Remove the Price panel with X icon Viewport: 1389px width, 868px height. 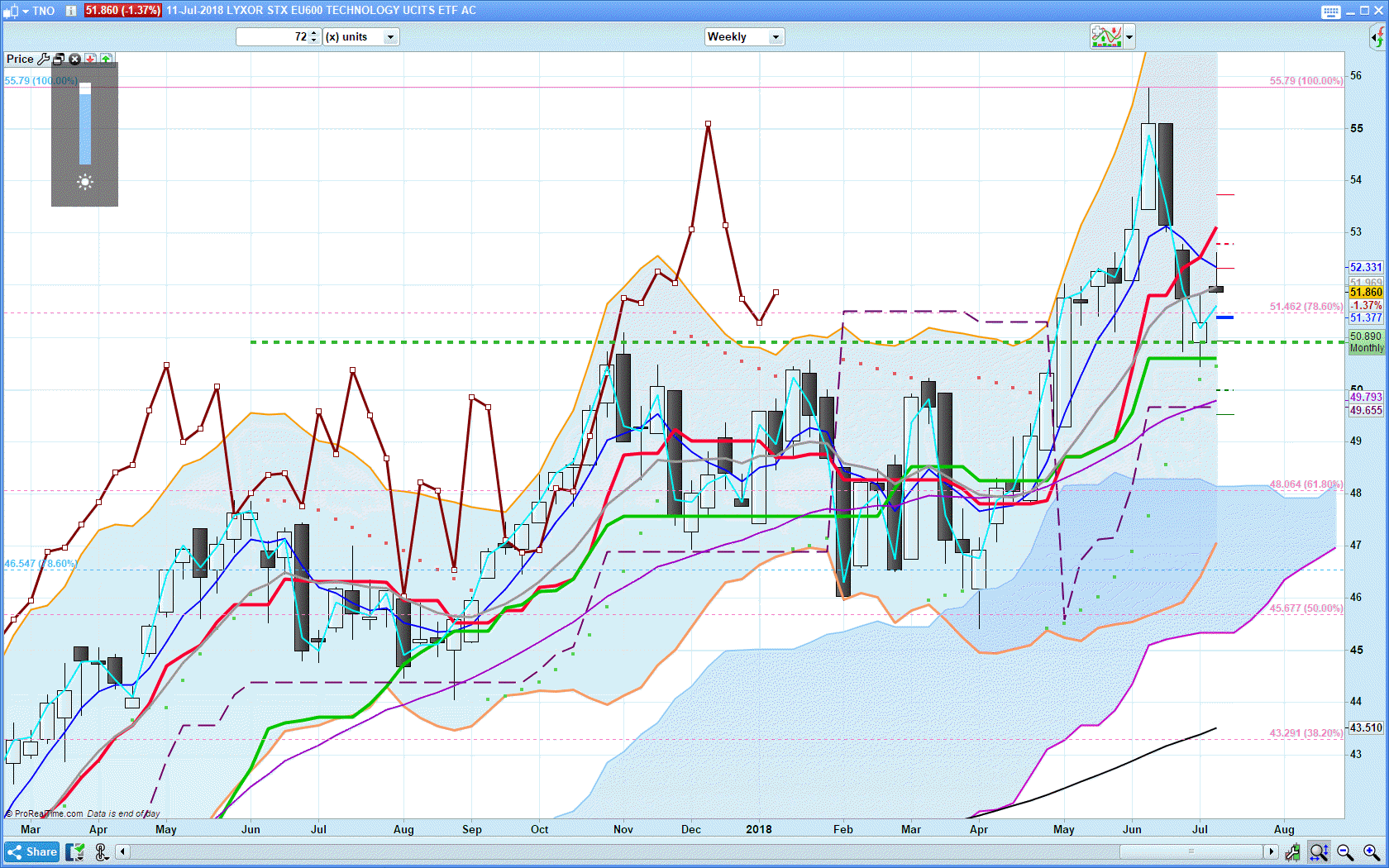[74, 59]
